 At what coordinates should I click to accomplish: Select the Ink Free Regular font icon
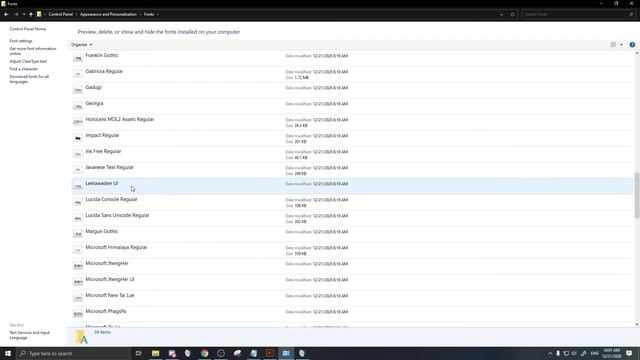pyautogui.click(x=78, y=154)
